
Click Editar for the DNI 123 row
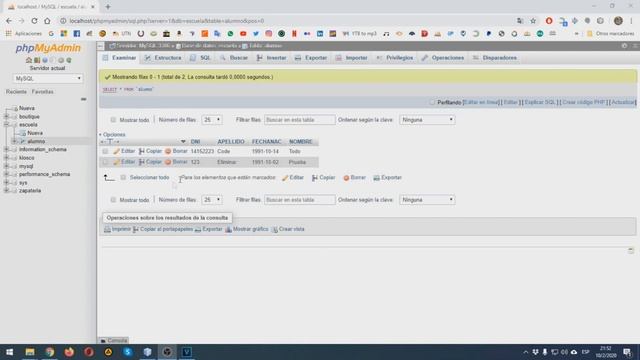tap(124, 162)
